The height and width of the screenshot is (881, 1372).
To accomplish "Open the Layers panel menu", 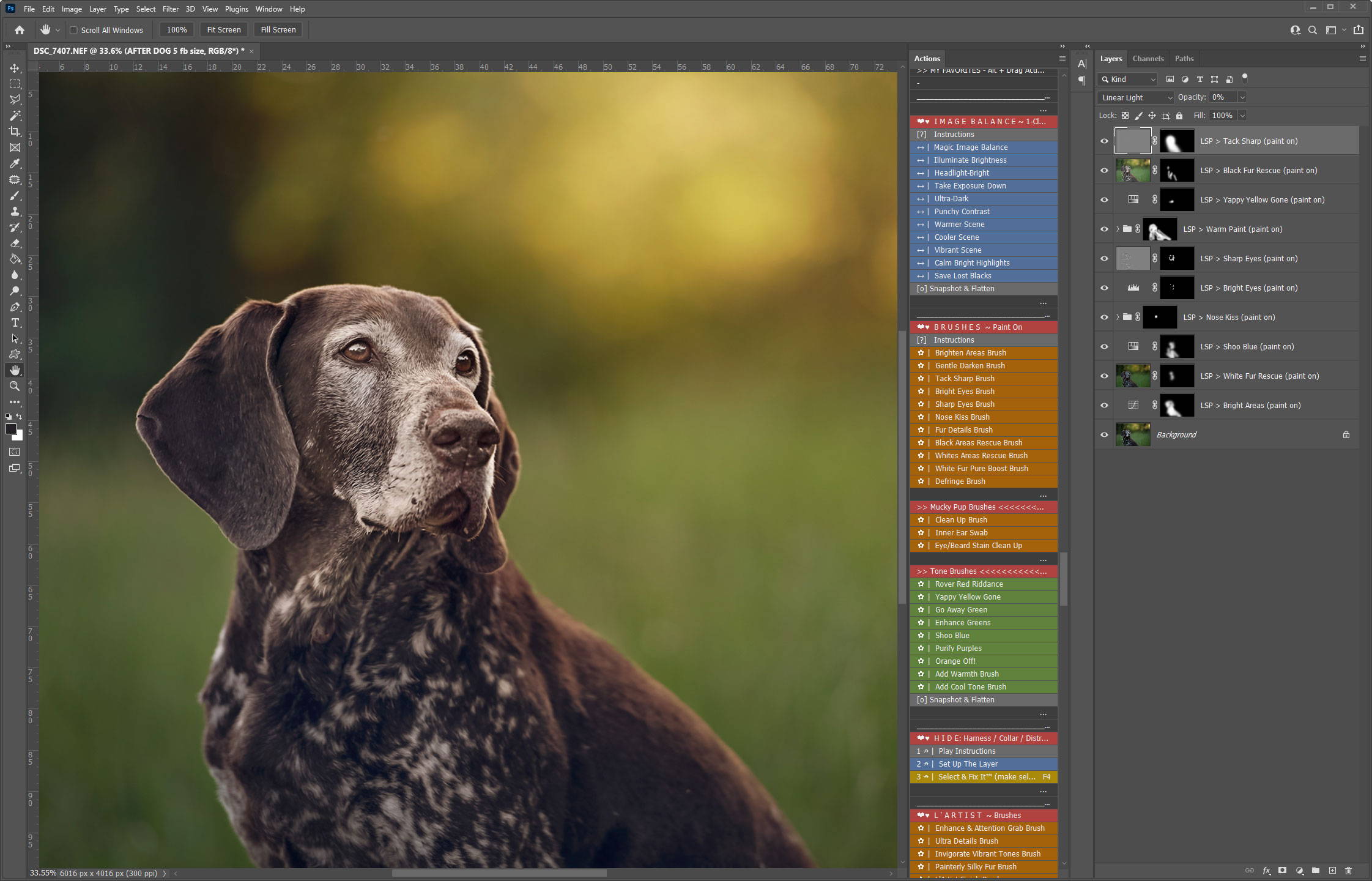I will pyautogui.click(x=1362, y=59).
